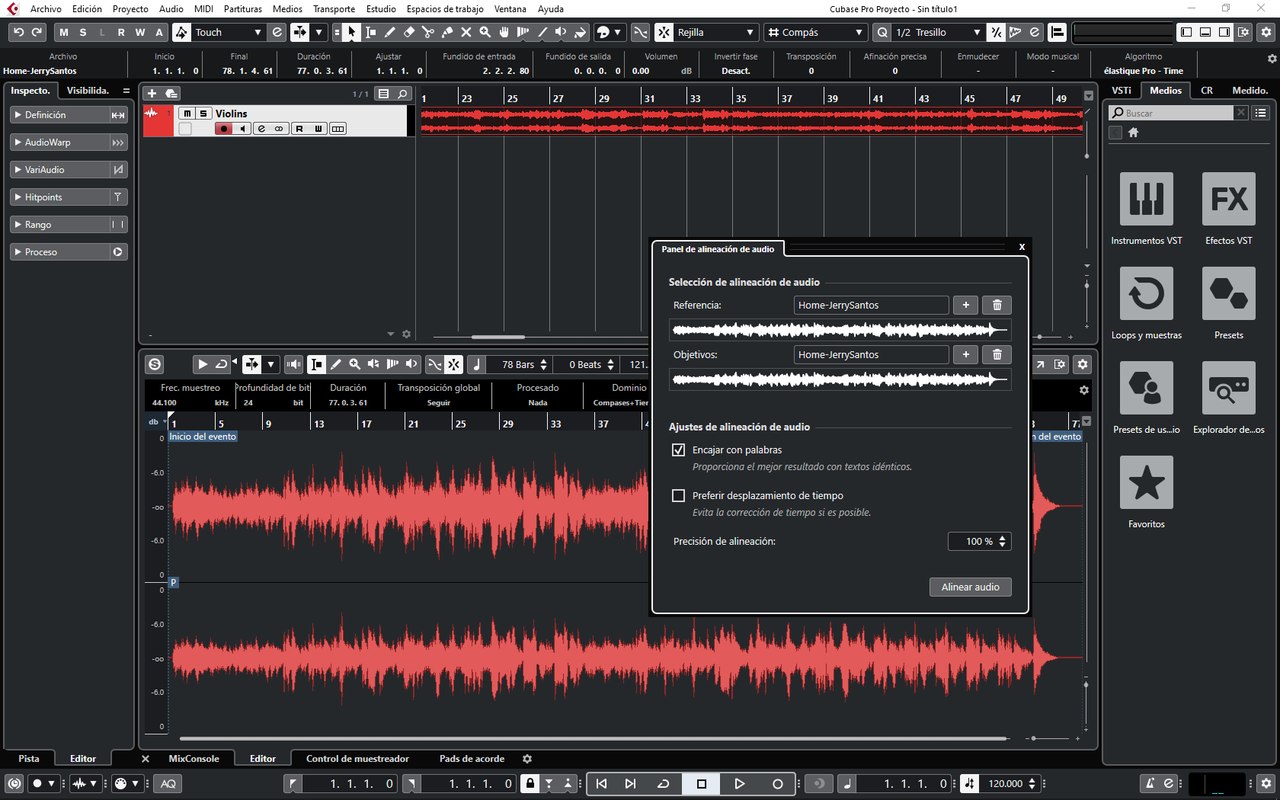The height and width of the screenshot is (800, 1280).
Task: Start playback with transport Play button
Action: point(739,784)
